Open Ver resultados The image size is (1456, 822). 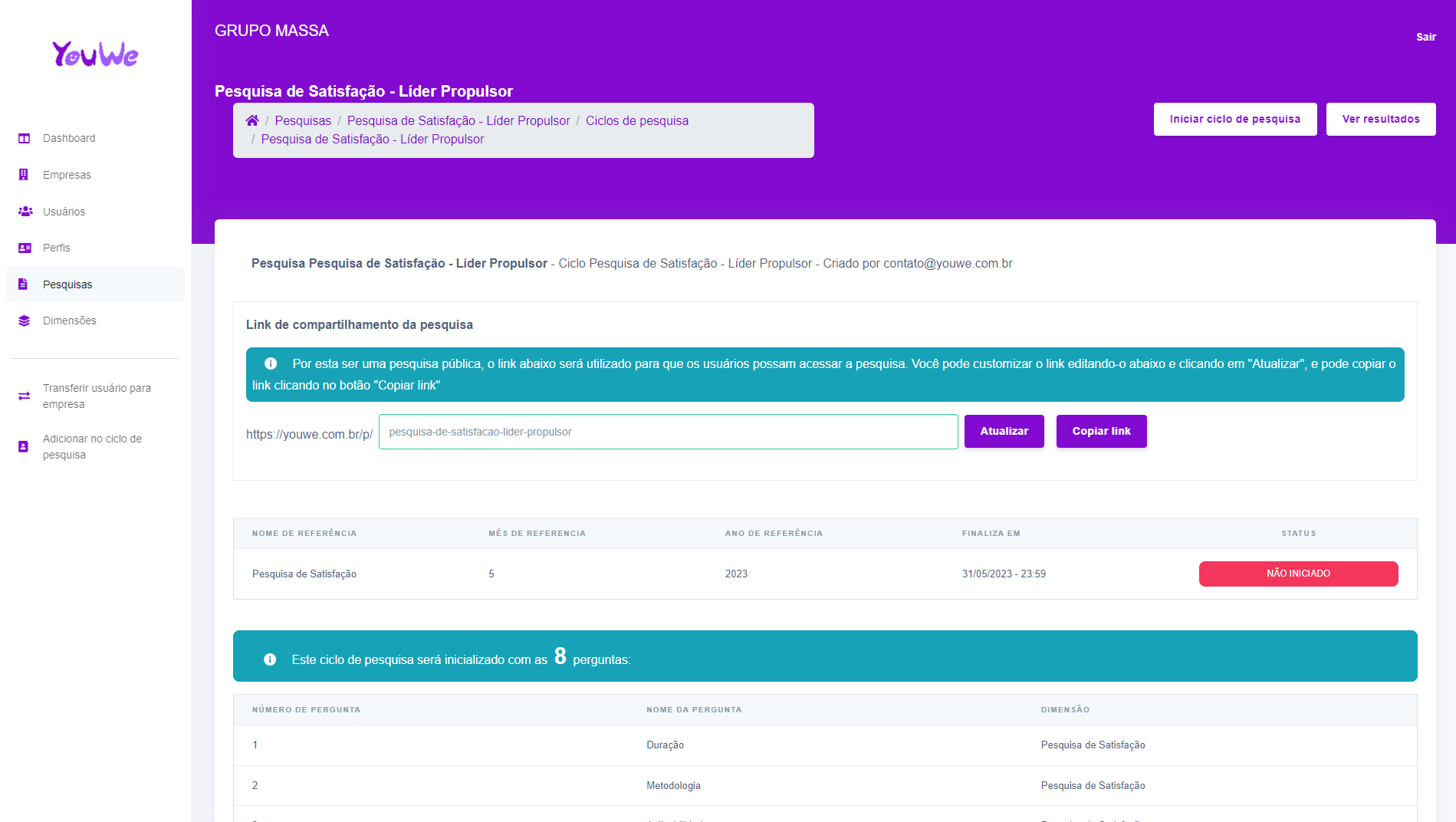(x=1380, y=120)
